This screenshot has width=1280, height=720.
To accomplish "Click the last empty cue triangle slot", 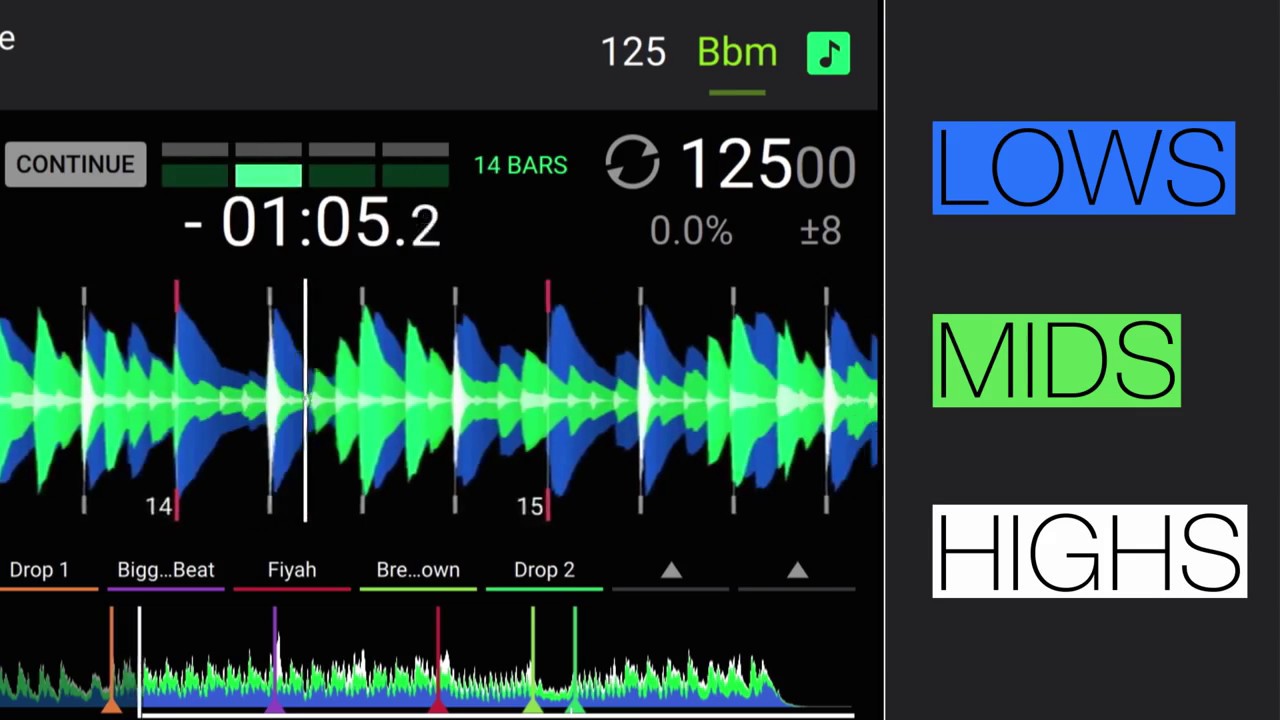I will pos(797,570).
